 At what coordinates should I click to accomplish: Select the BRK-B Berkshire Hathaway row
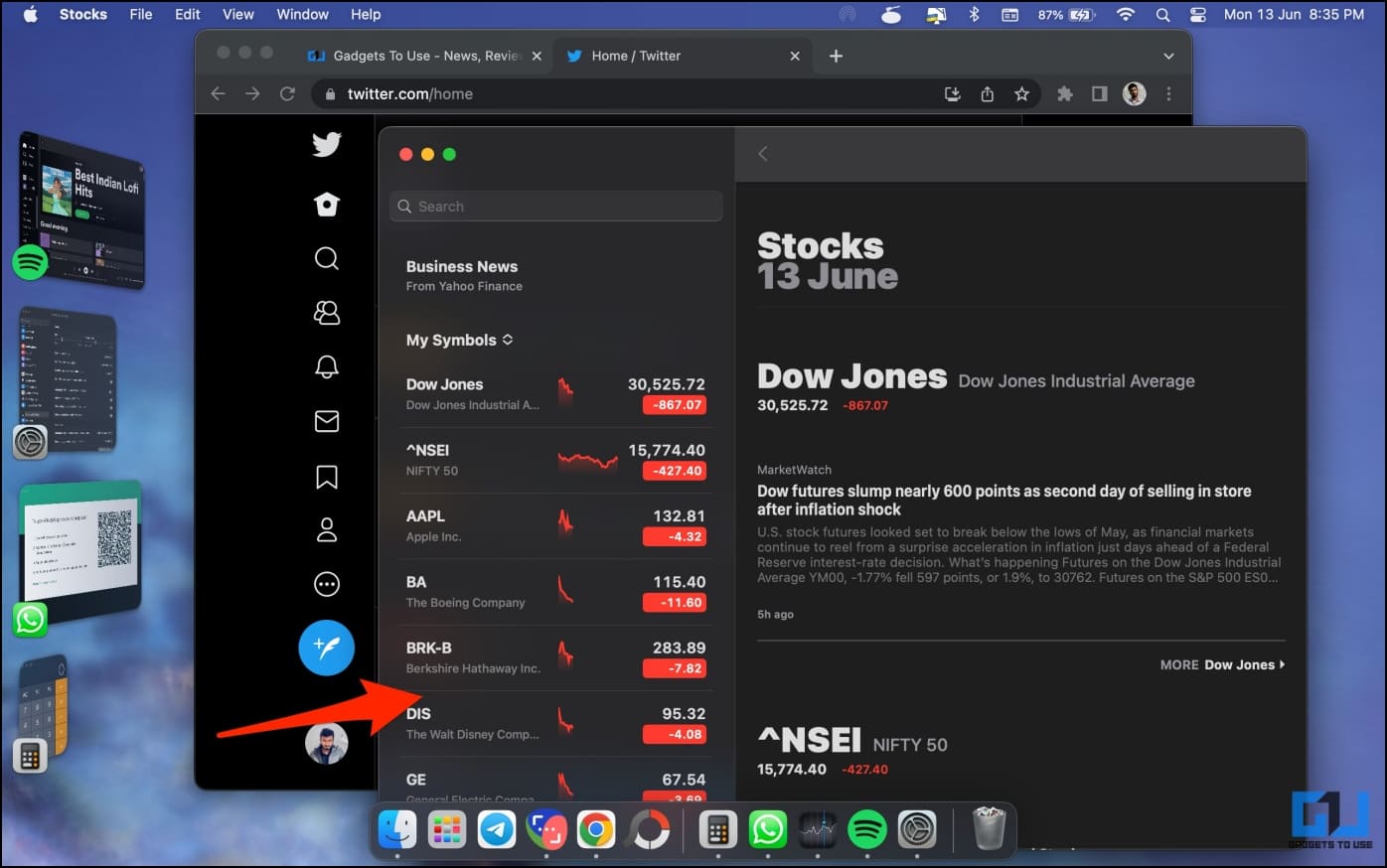coord(556,657)
